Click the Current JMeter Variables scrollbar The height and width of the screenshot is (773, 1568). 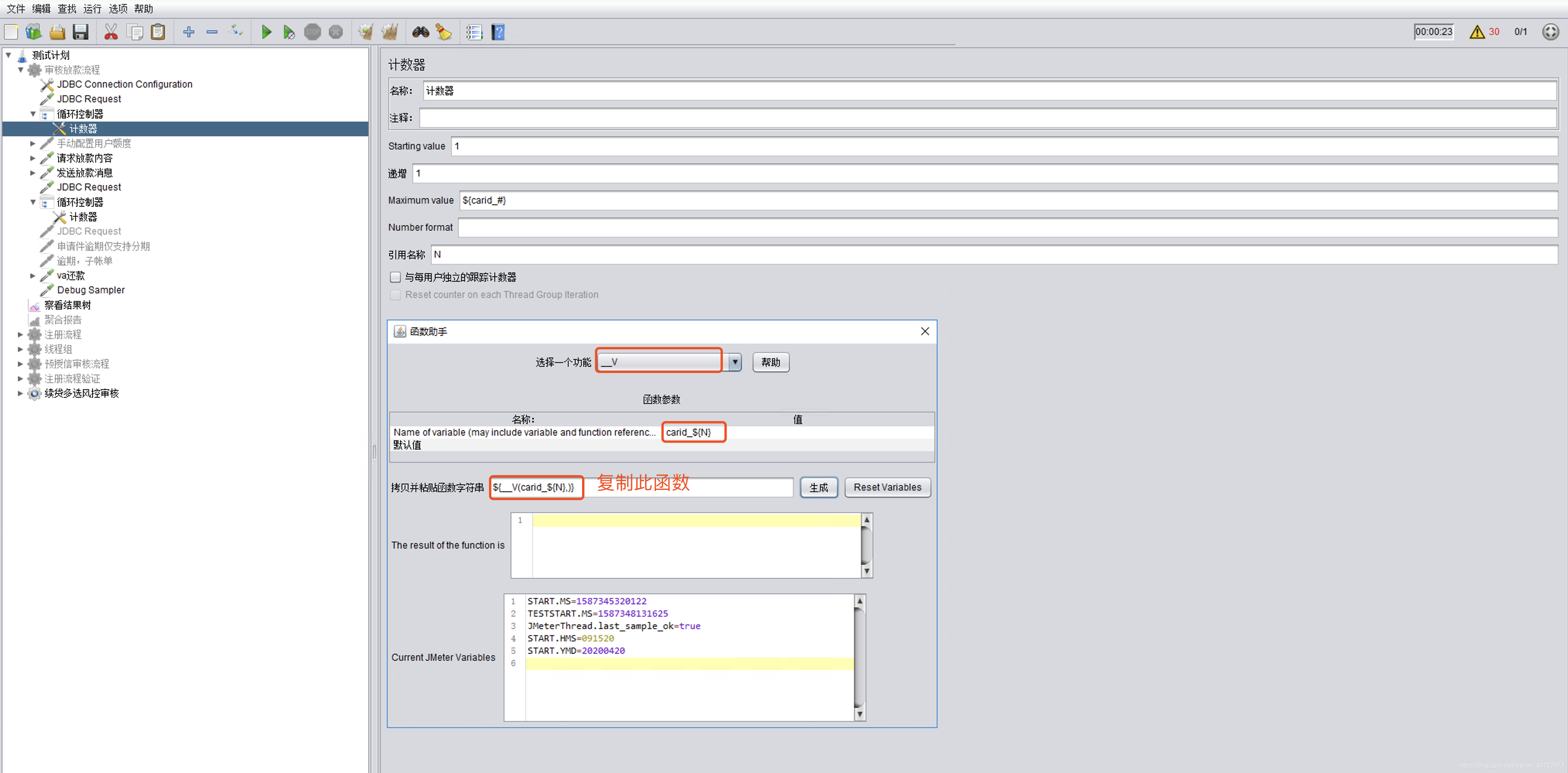point(859,657)
